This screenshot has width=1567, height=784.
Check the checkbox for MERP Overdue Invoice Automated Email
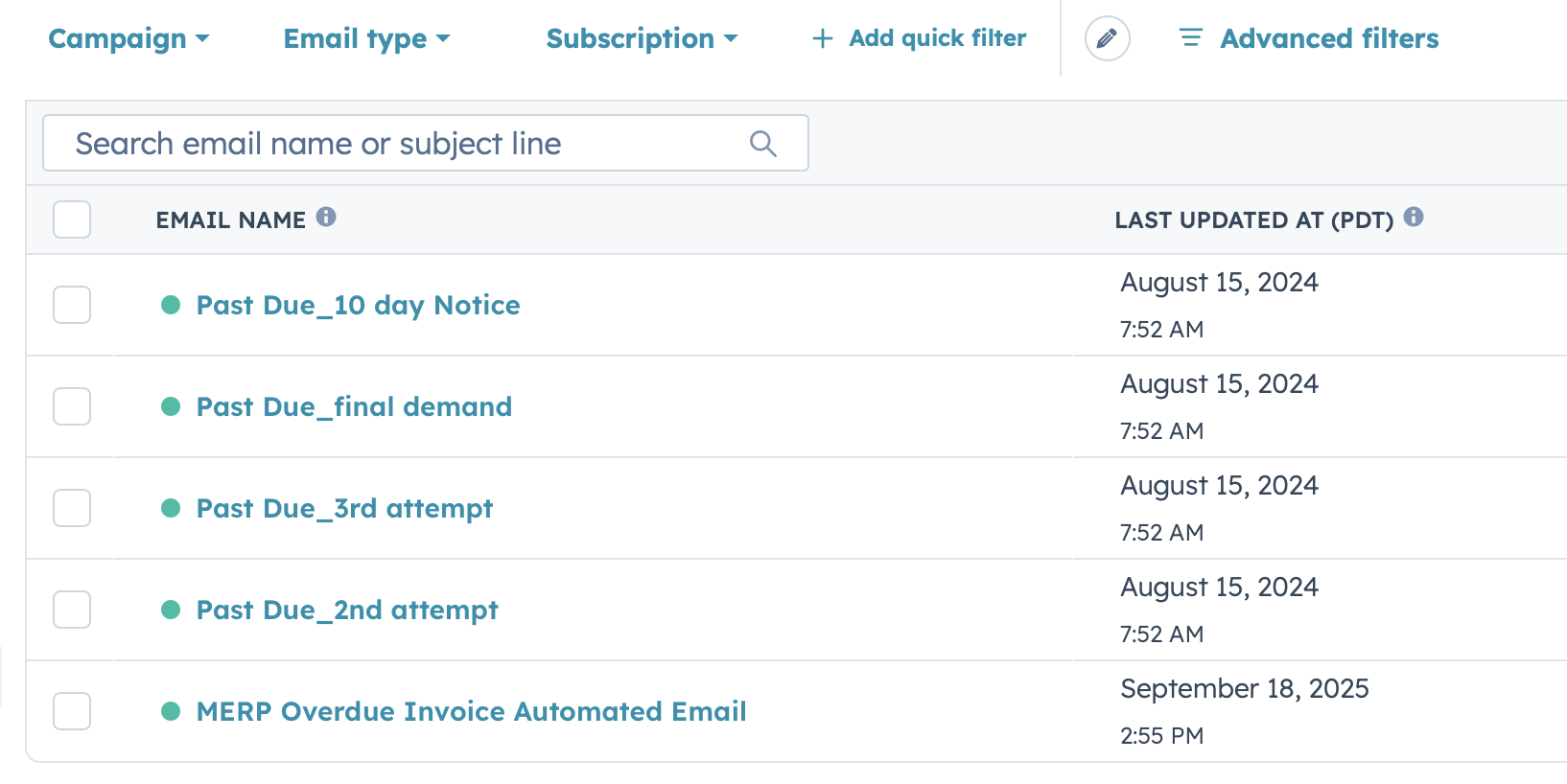[71, 713]
